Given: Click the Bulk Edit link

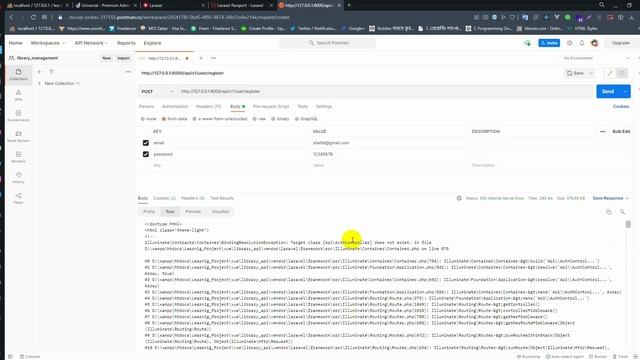Looking at the screenshot, I should pos(621,131).
